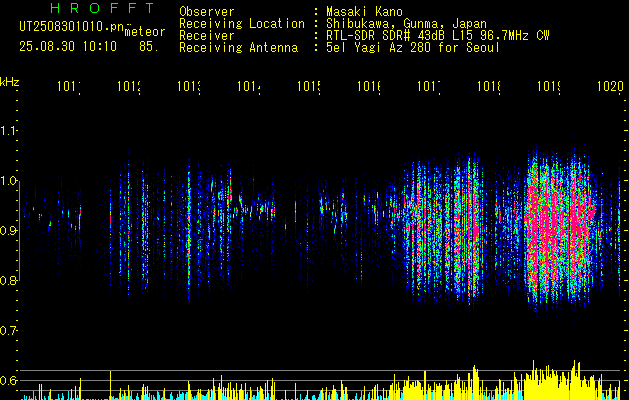Image resolution: width=629 pixels, height=400 pixels.
Task: Click the 1016 time marker
Action: point(369,86)
